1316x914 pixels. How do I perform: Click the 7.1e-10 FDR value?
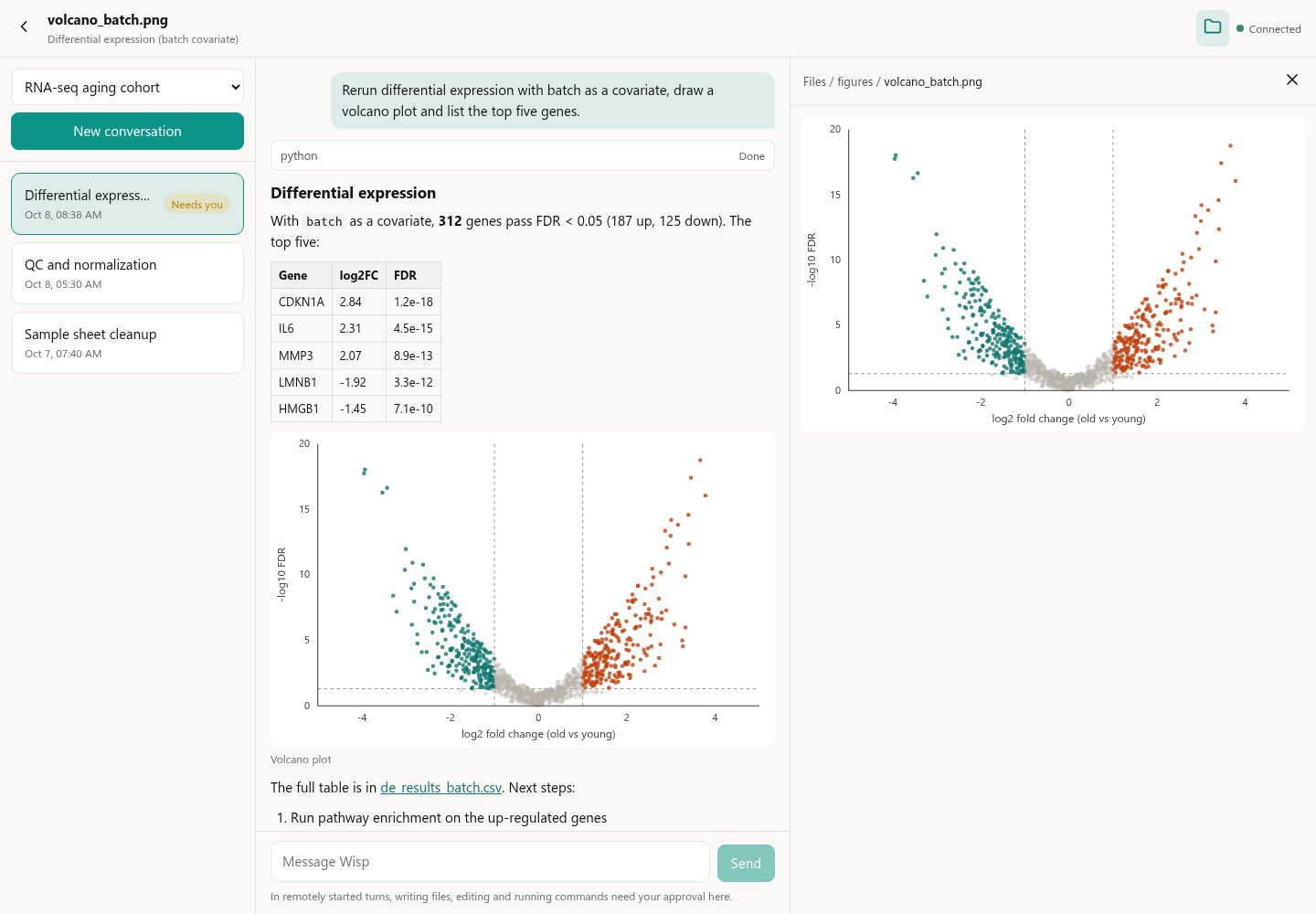click(x=414, y=409)
